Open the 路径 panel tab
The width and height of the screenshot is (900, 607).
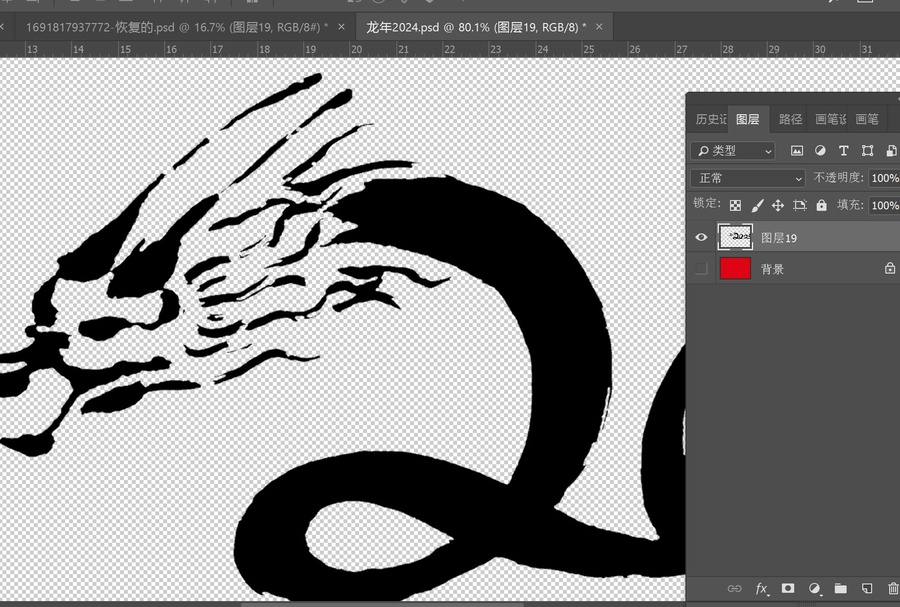pos(790,119)
